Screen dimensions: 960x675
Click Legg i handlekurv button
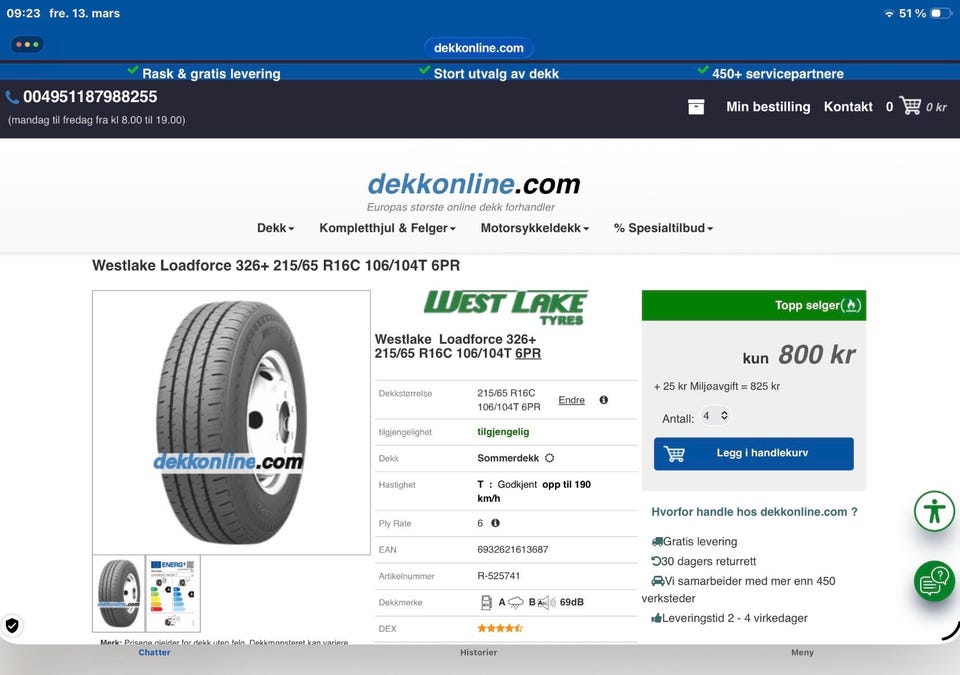click(x=754, y=453)
